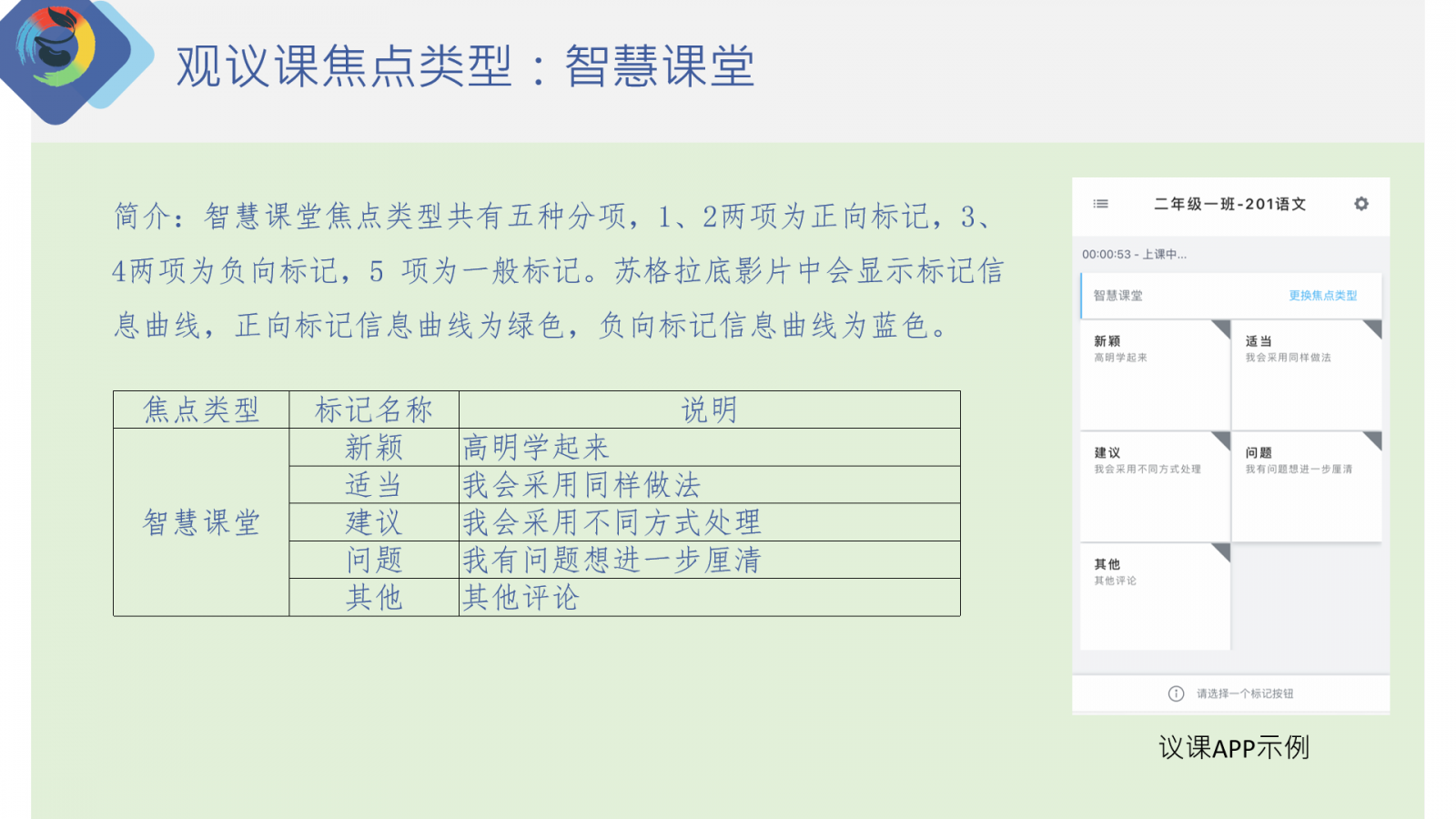Choose the 其他 marker card
This screenshot has height=819, width=1456.
point(1154,597)
